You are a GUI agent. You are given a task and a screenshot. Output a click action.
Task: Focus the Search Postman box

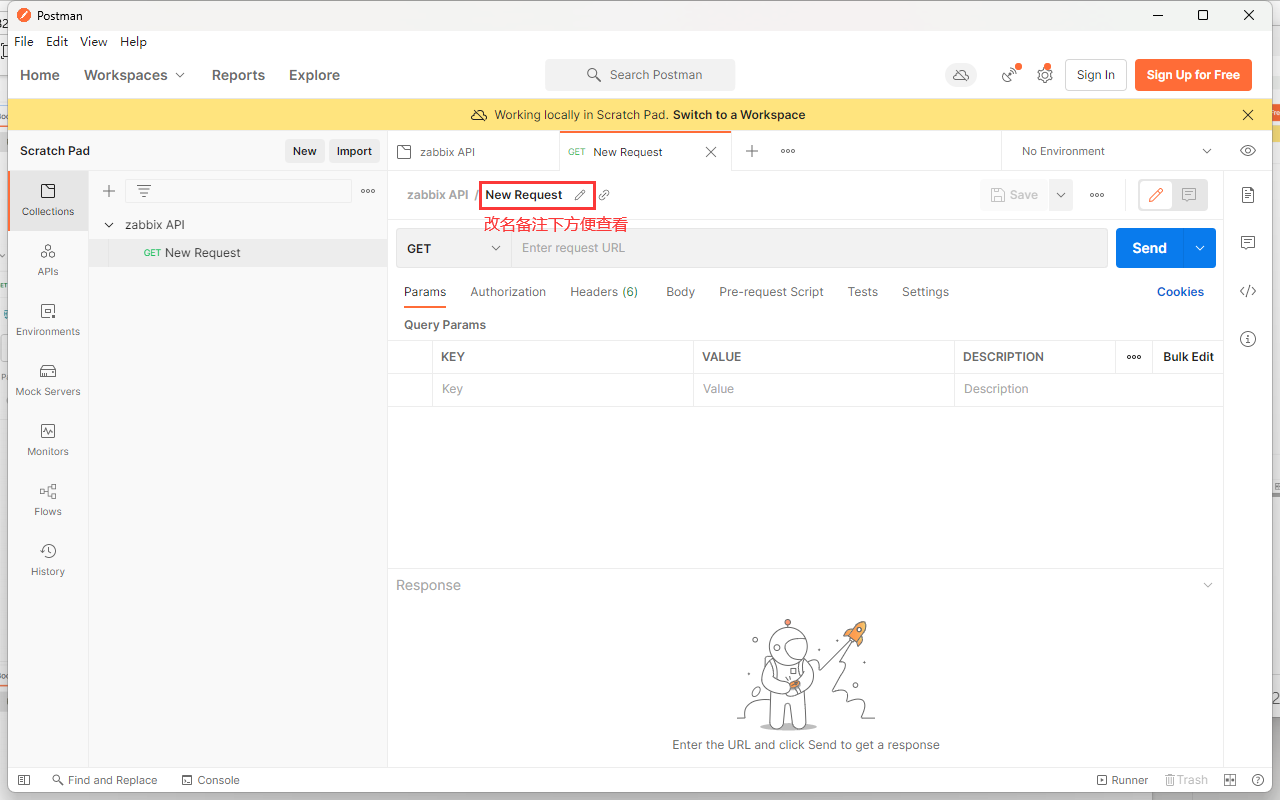640,75
